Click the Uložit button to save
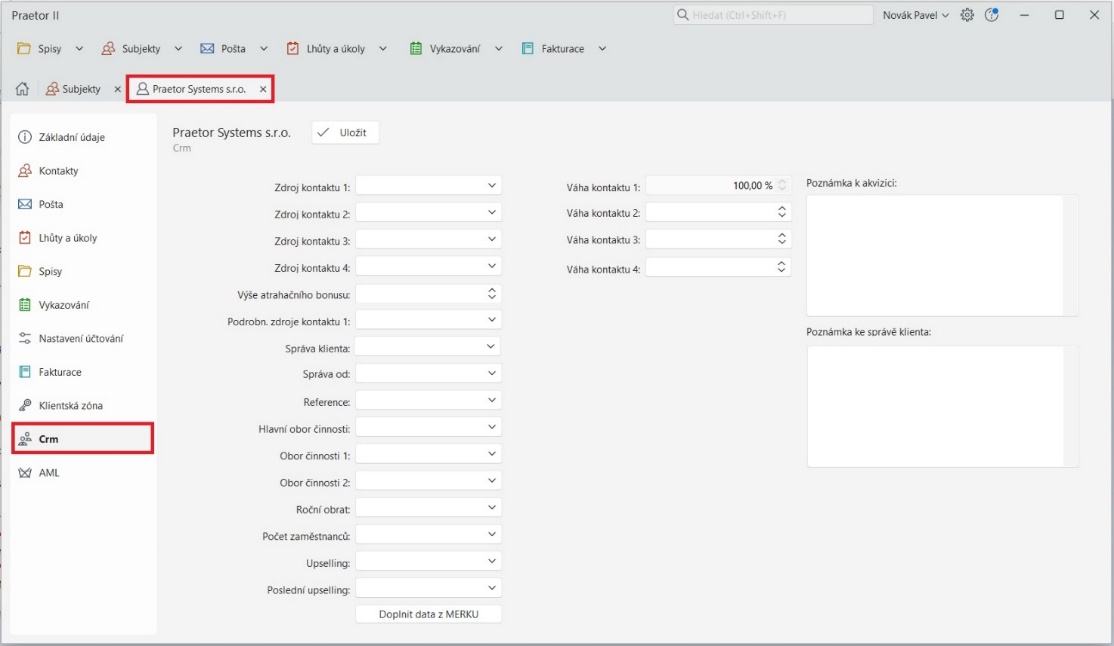The height and width of the screenshot is (646, 1114). coord(344,132)
